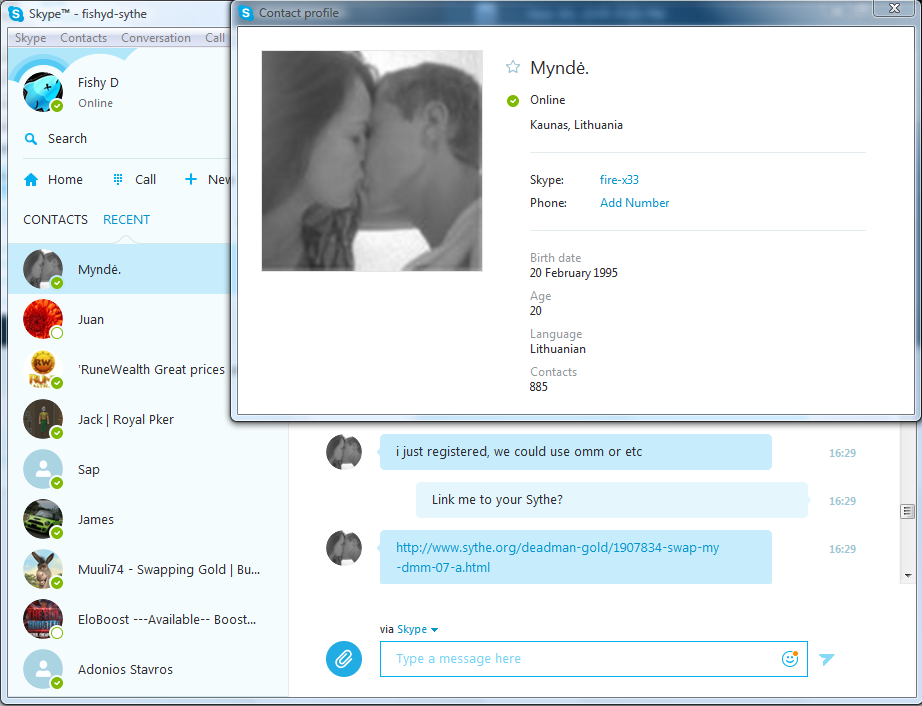Click sender avatar beside the sythe.org link message
Image resolution: width=922 pixels, height=706 pixels.
[344, 548]
